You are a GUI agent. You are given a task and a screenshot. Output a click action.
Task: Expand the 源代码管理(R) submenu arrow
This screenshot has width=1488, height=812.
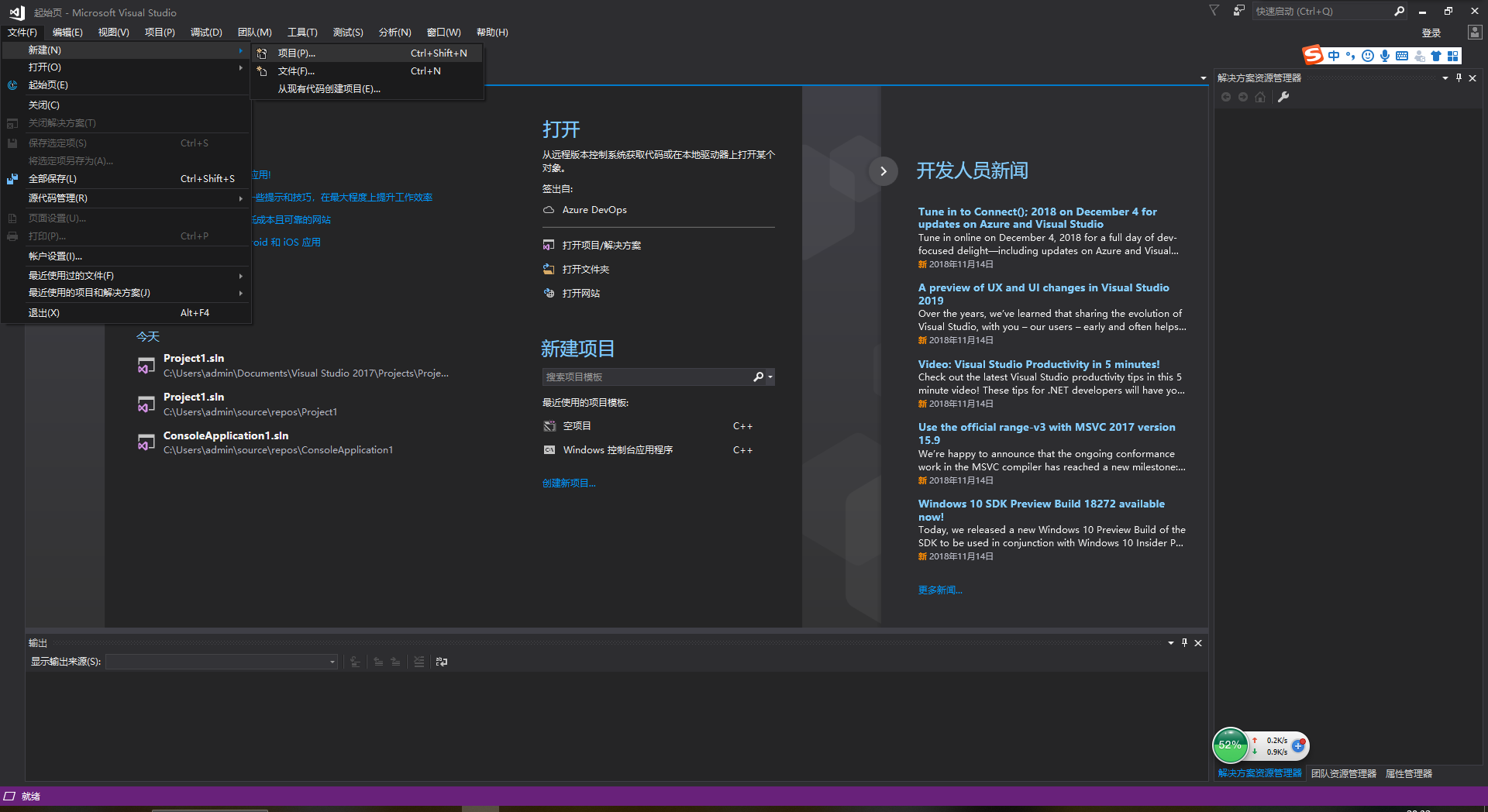click(x=241, y=198)
